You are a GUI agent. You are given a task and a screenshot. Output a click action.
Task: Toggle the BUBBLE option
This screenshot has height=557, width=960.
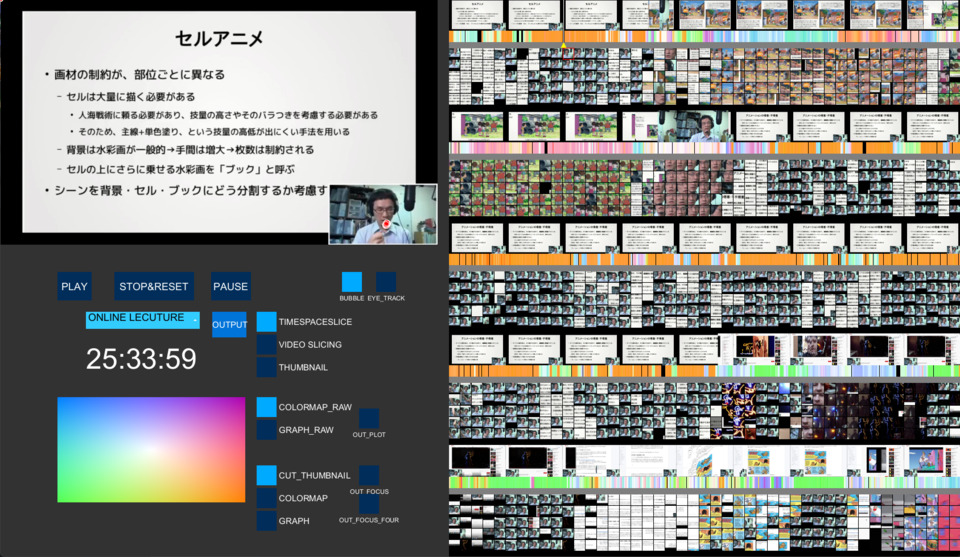point(351,282)
